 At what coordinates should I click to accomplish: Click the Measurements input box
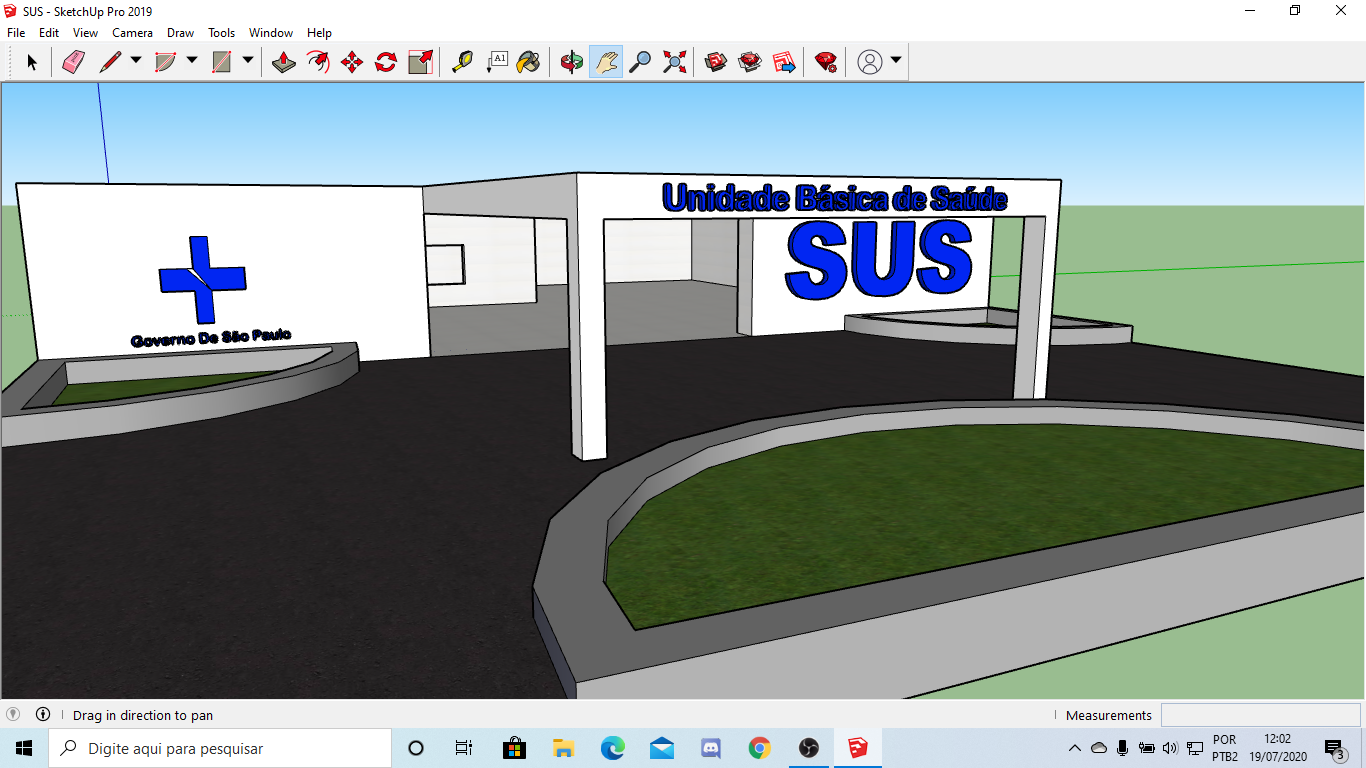[1260, 715]
